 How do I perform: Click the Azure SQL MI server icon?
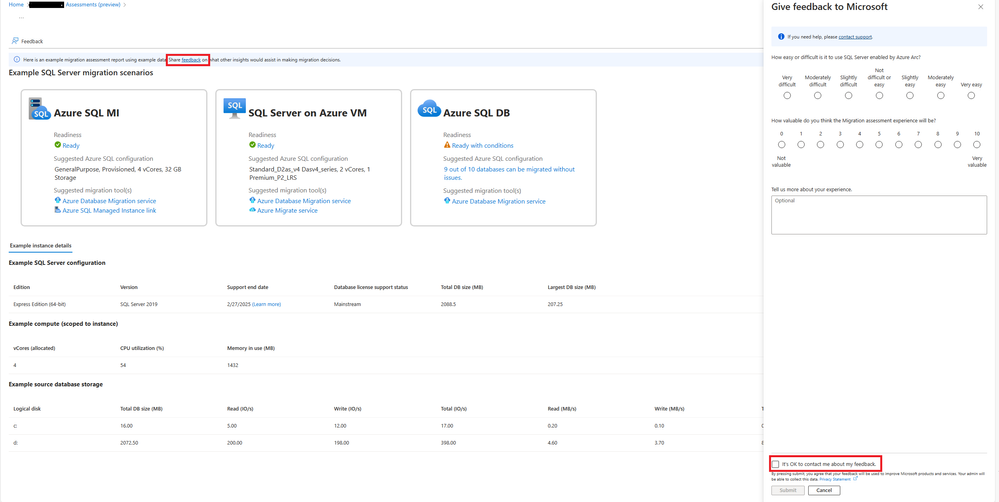[x=40, y=109]
